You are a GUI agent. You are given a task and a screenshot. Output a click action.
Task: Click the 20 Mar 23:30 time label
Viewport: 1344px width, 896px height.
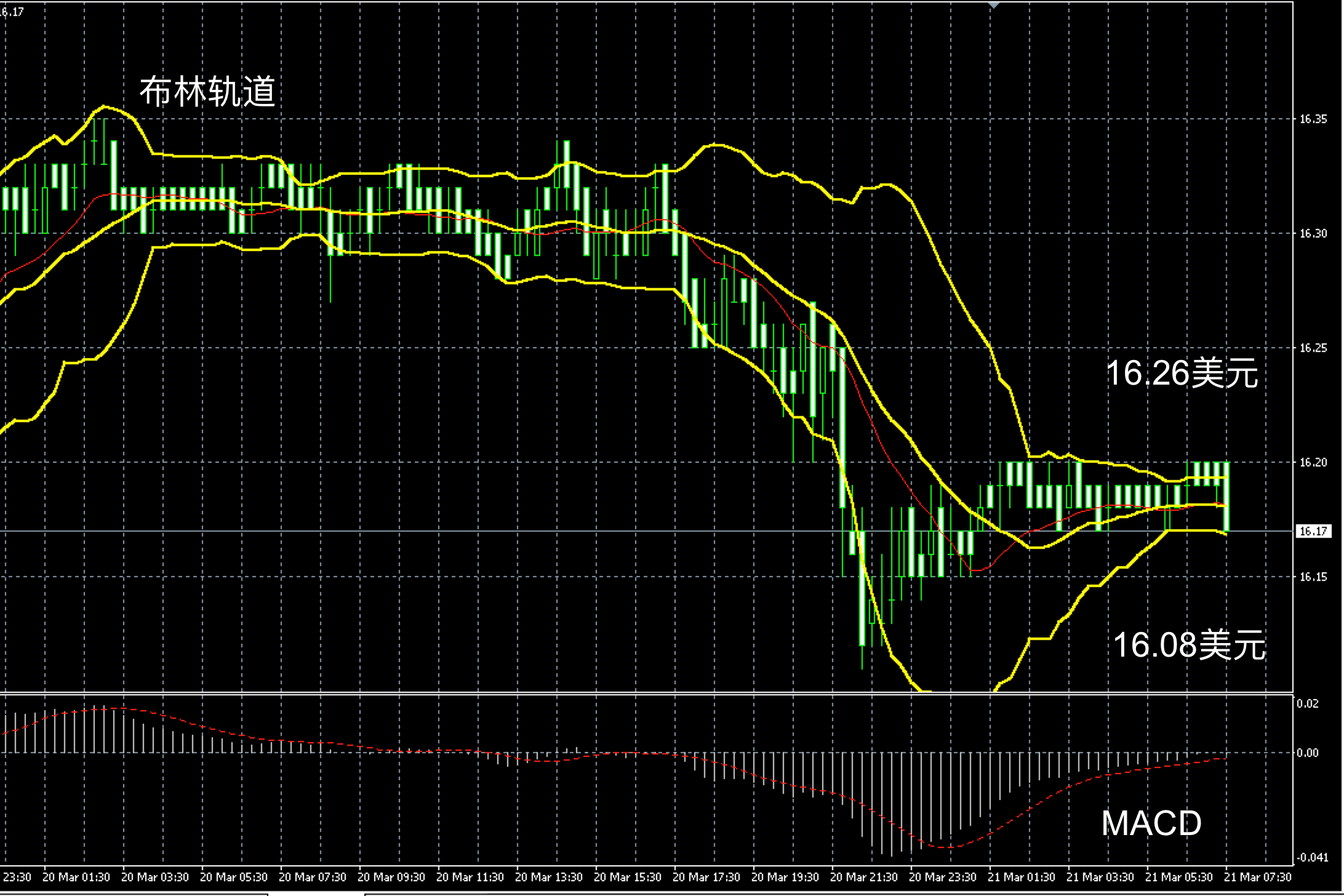943,877
